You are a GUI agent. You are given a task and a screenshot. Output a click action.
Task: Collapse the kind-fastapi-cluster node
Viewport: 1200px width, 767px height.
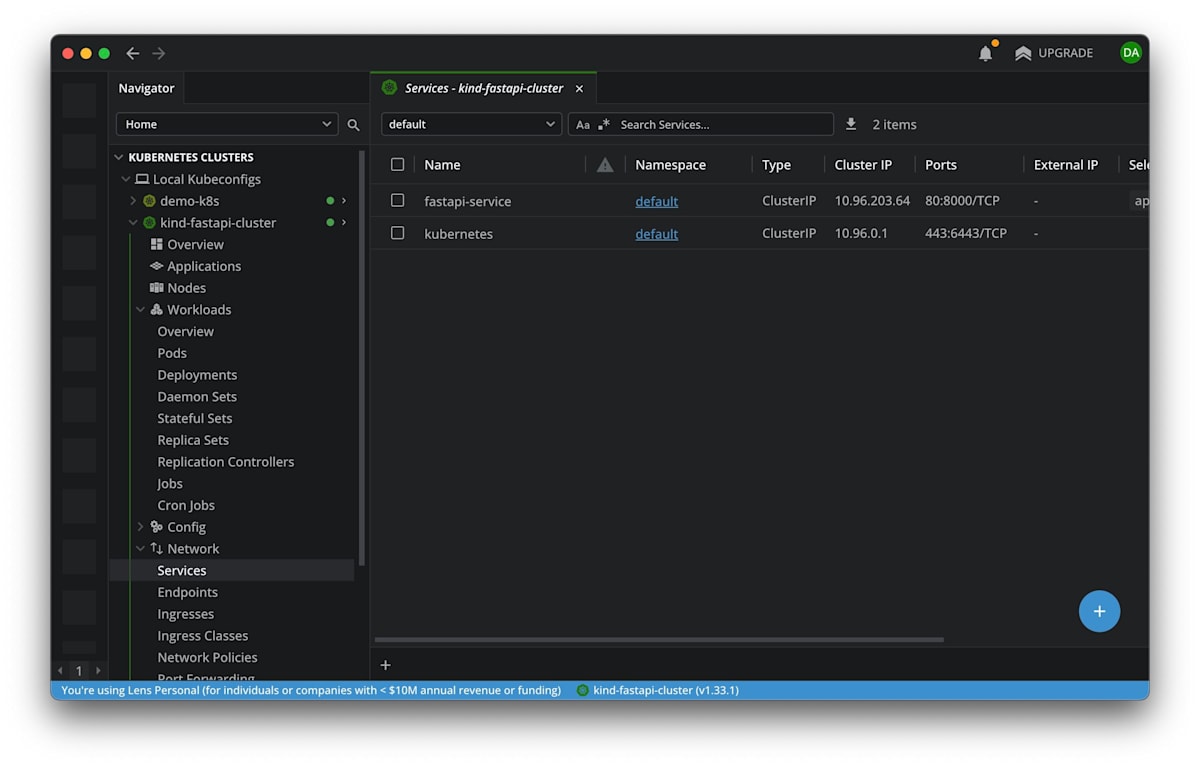[x=133, y=223]
